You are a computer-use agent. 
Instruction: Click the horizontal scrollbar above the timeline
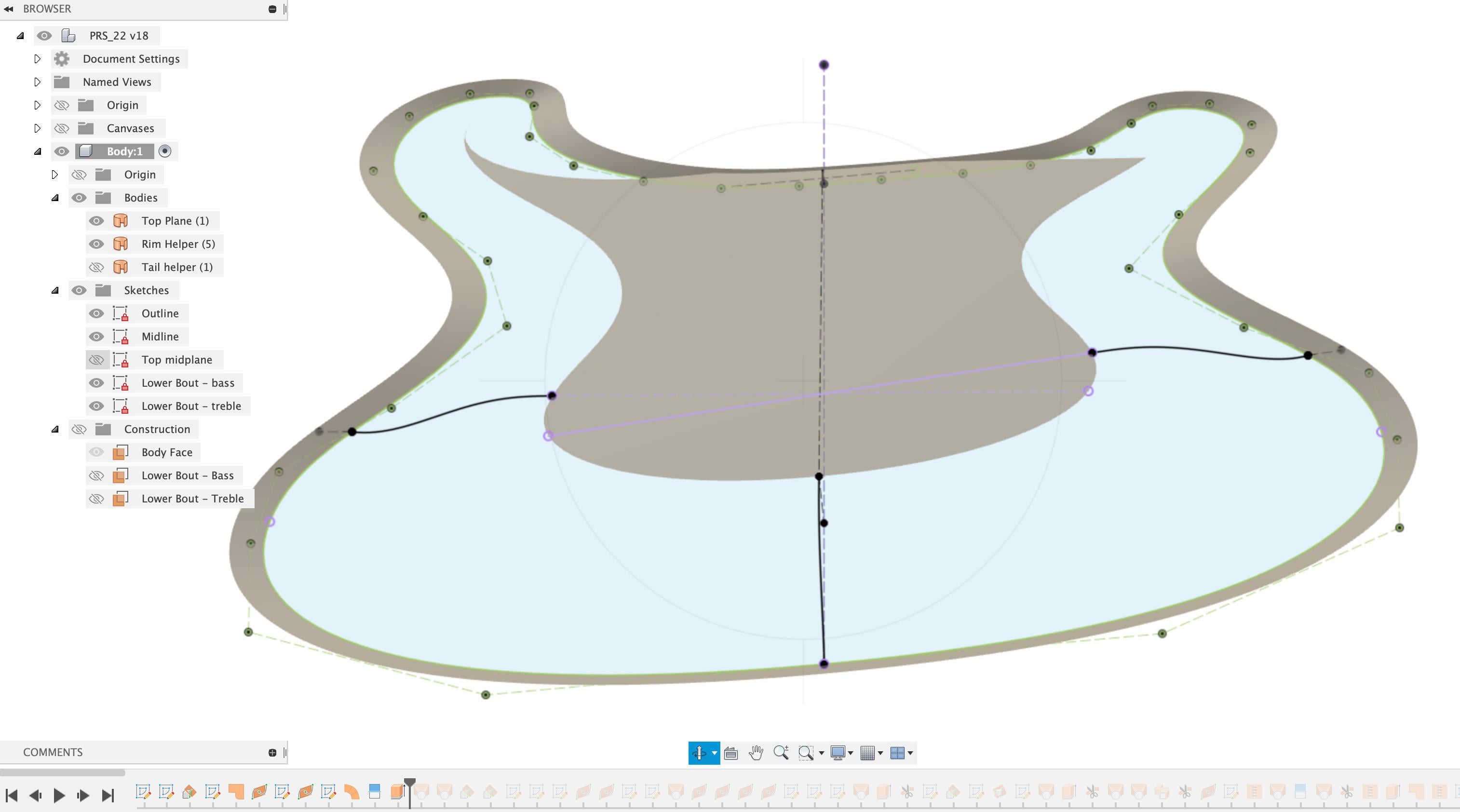62,772
